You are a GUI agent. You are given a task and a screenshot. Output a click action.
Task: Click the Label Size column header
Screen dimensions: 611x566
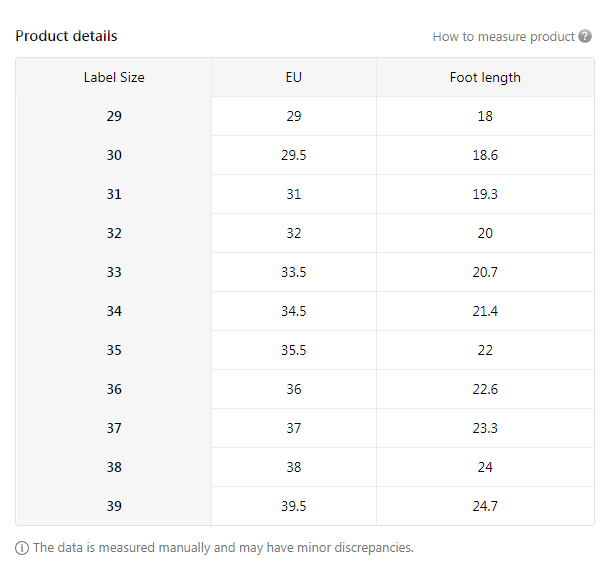click(x=114, y=77)
